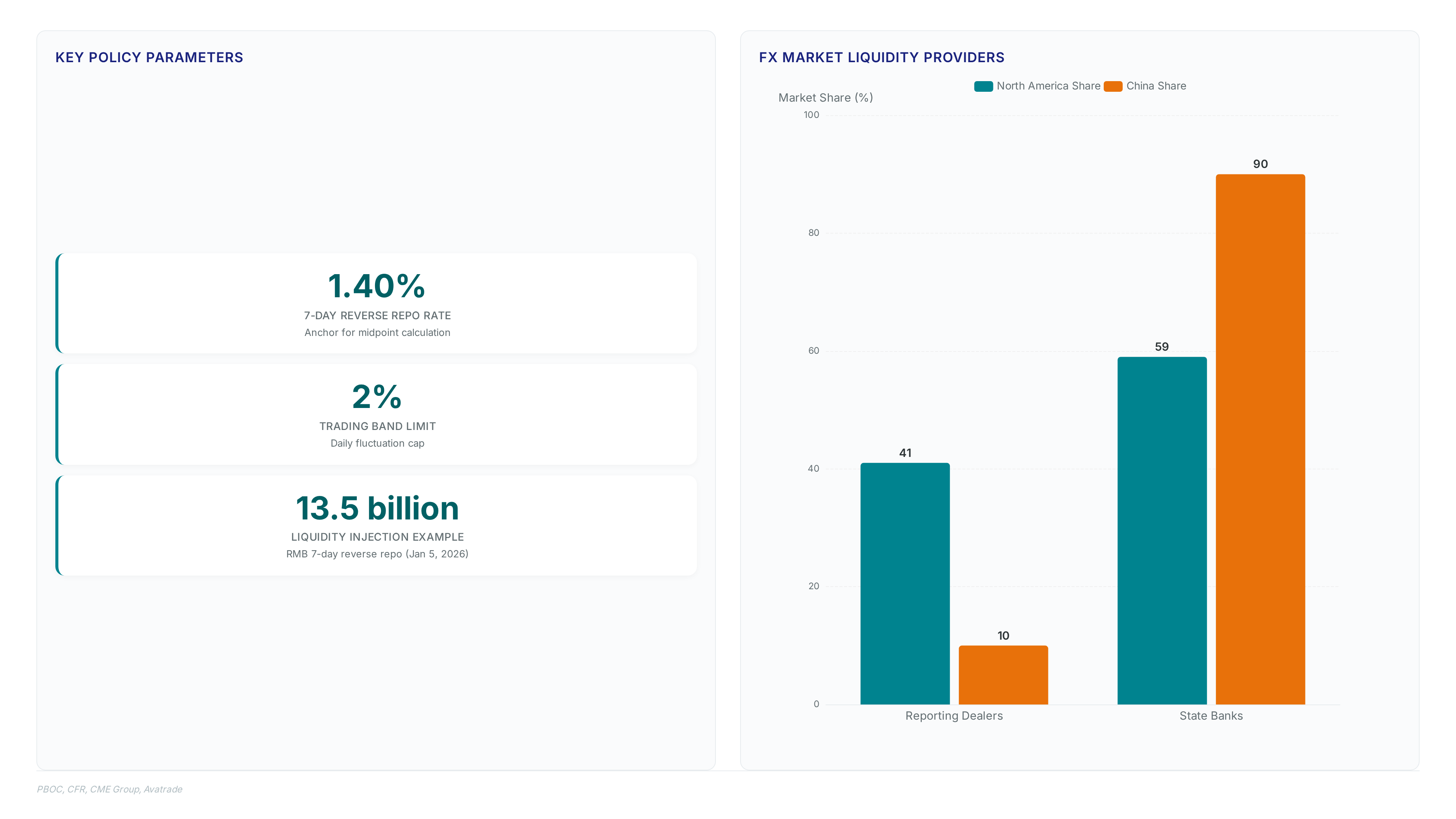Toggle China Share legend swatch
Viewport: 1456px width, 819px height.
[1113, 86]
